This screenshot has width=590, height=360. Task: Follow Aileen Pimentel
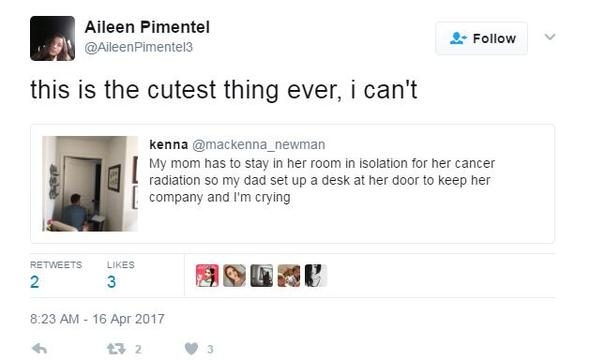point(482,38)
